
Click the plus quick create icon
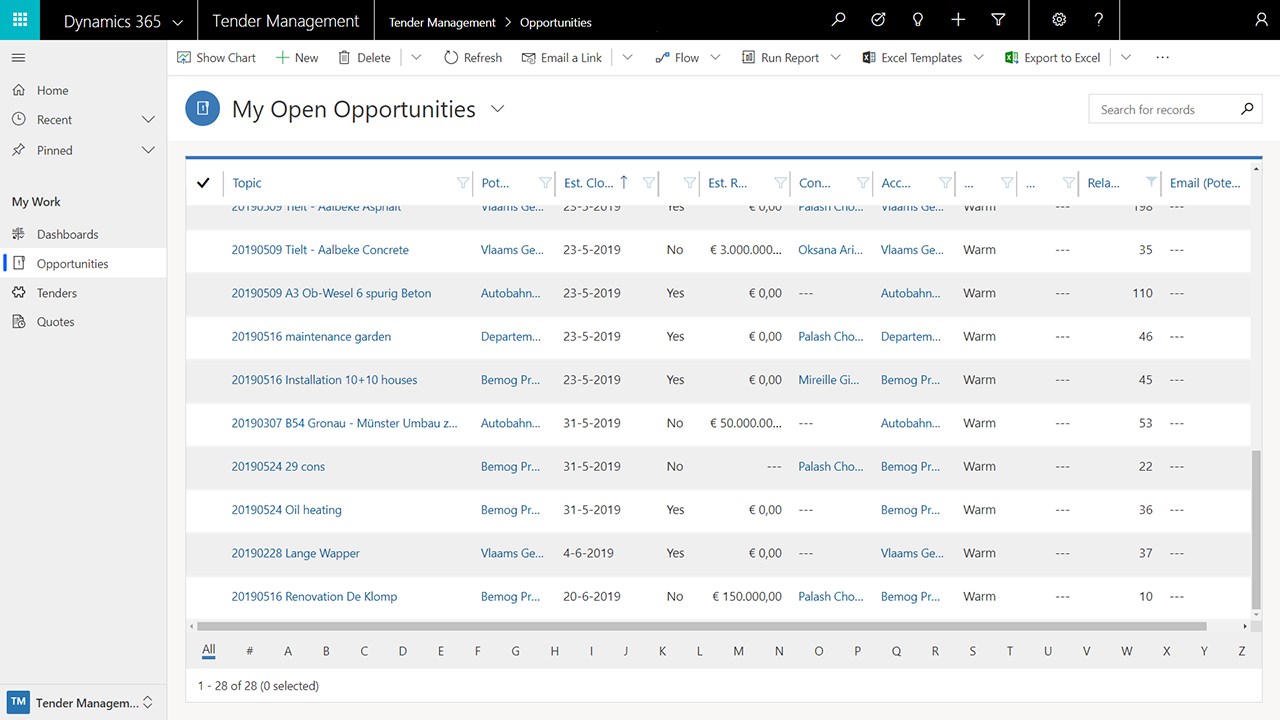958,20
